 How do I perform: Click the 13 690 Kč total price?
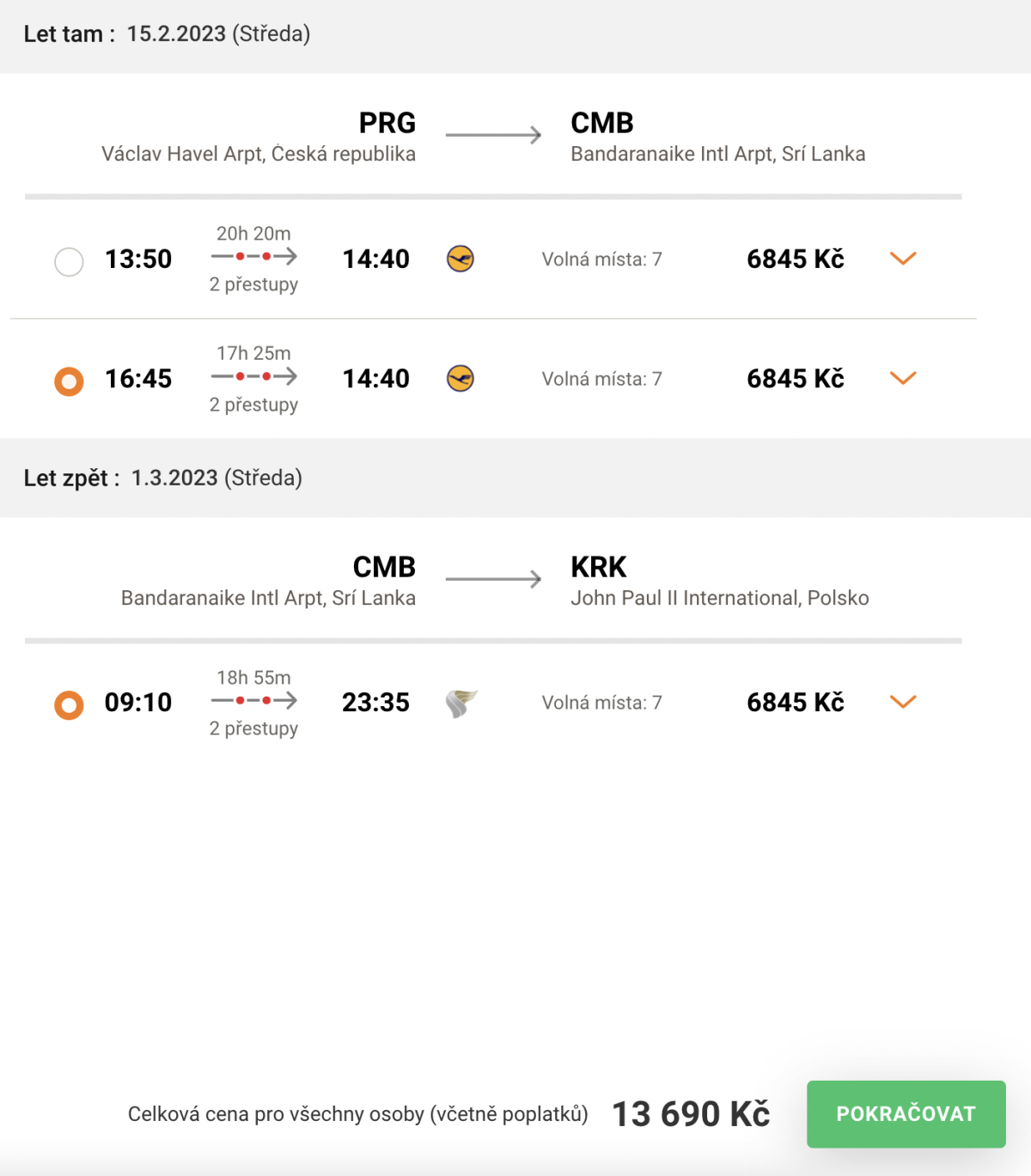[x=691, y=1114]
